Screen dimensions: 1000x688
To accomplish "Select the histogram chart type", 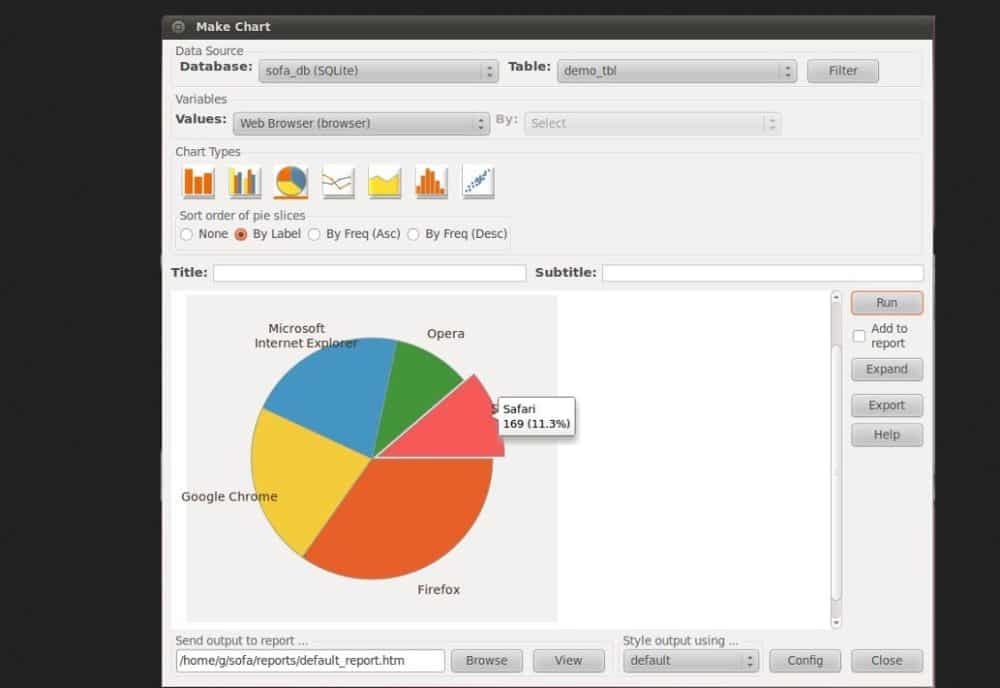I will [x=431, y=182].
